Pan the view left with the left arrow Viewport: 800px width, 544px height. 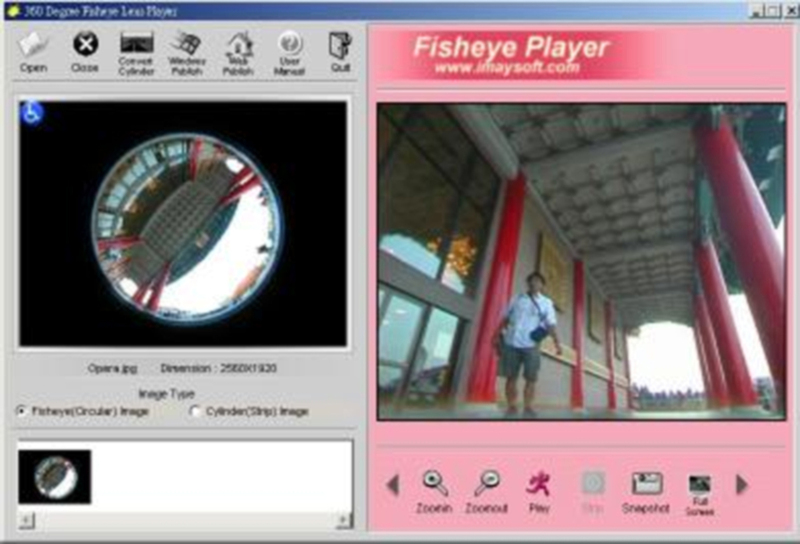(392, 484)
